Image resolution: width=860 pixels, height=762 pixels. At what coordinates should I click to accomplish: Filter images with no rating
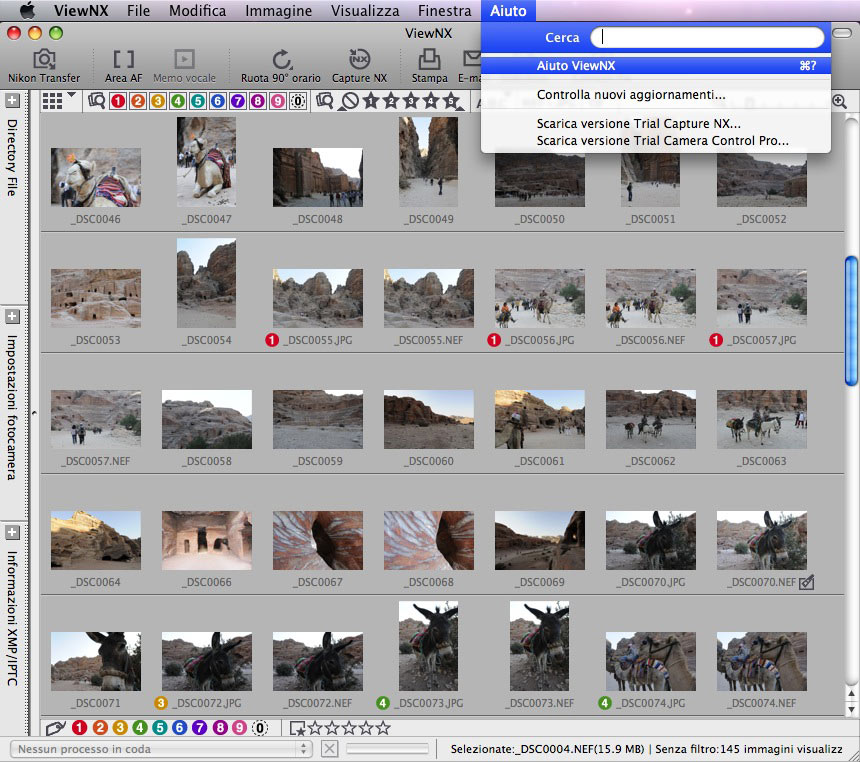pos(349,101)
